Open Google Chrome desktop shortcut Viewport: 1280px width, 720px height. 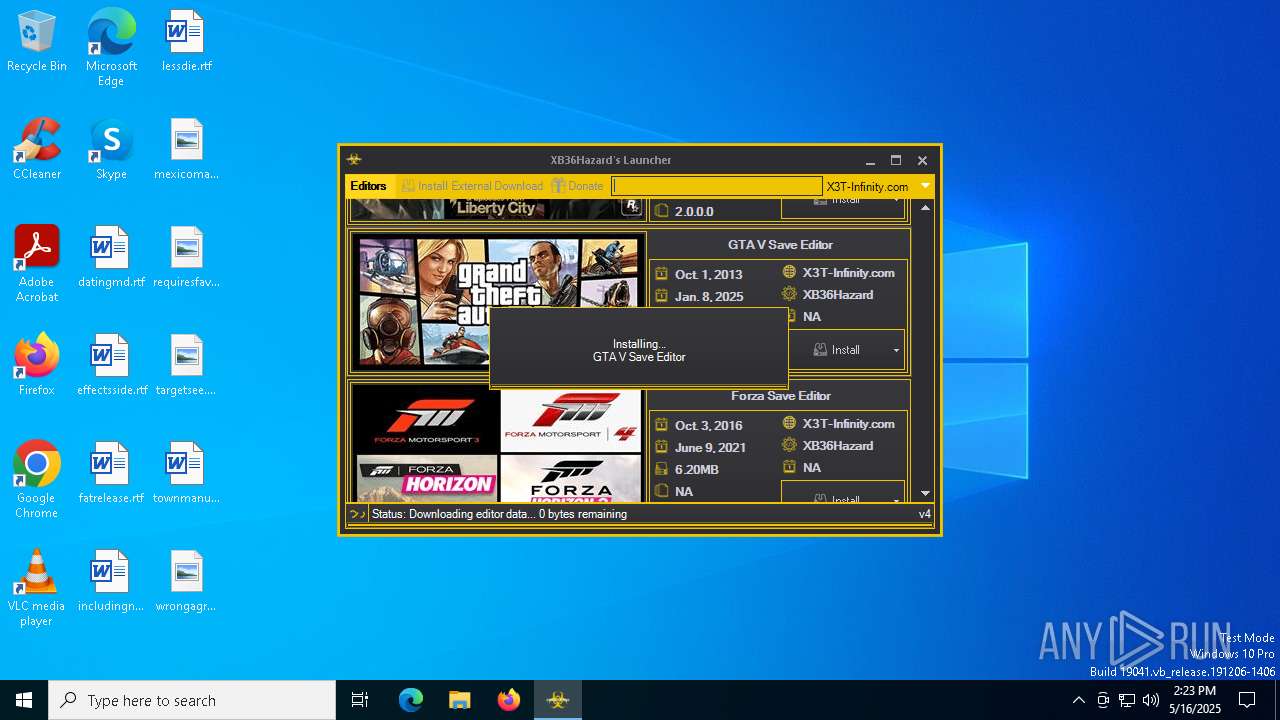37,480
